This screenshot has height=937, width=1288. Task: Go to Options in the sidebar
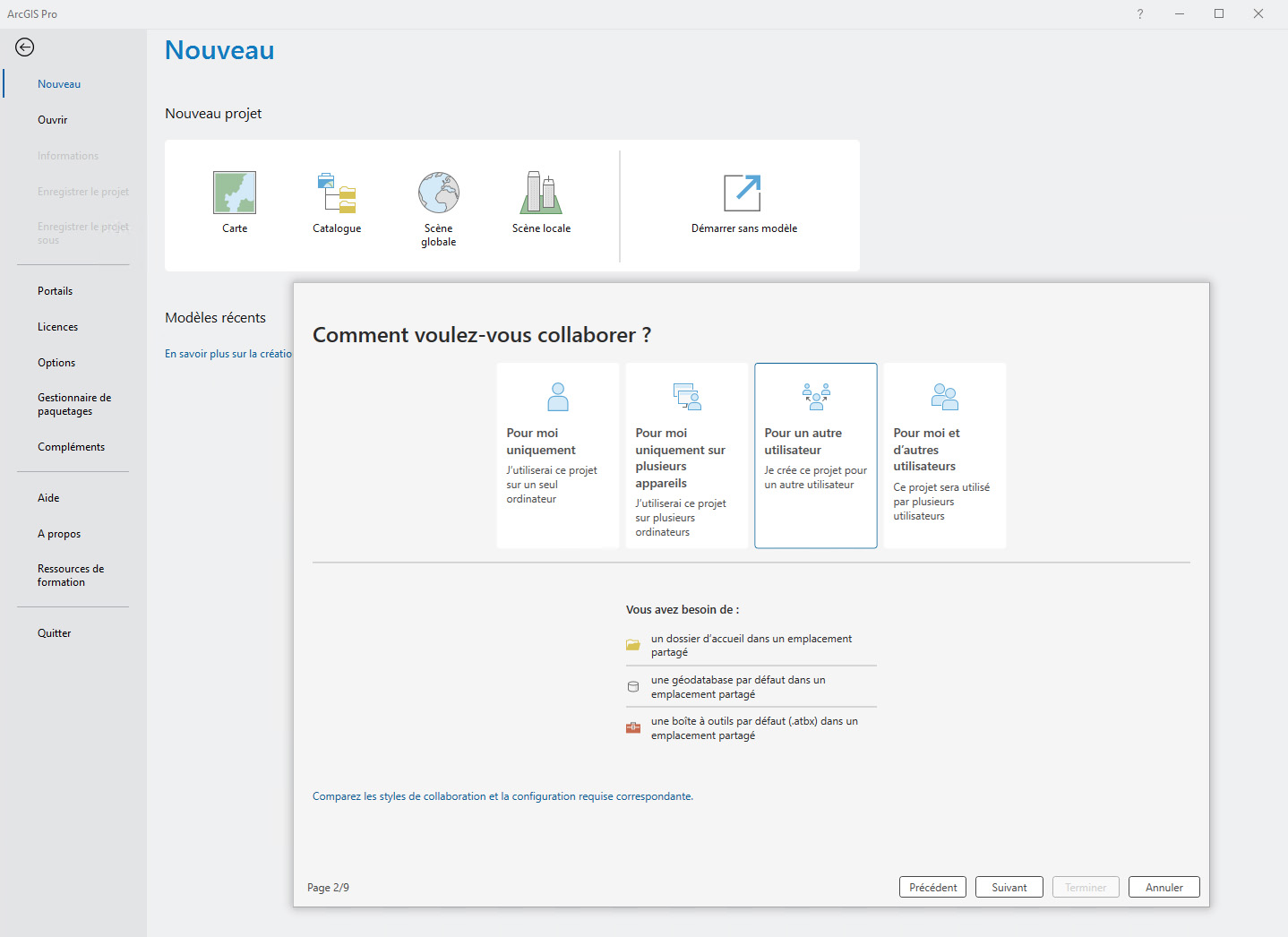(56, 363)
